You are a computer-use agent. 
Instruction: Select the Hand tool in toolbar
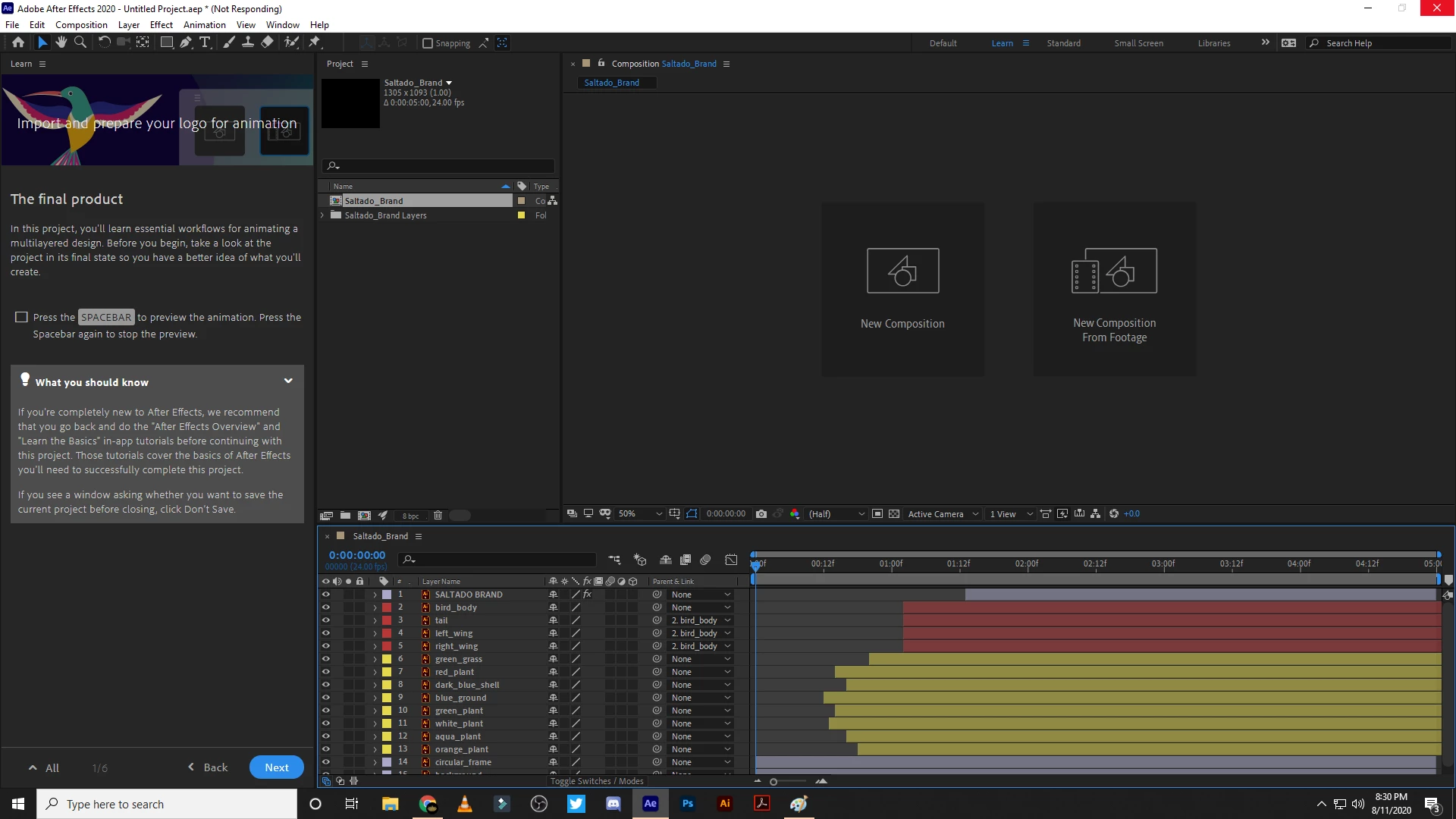(x=61, y=42)
